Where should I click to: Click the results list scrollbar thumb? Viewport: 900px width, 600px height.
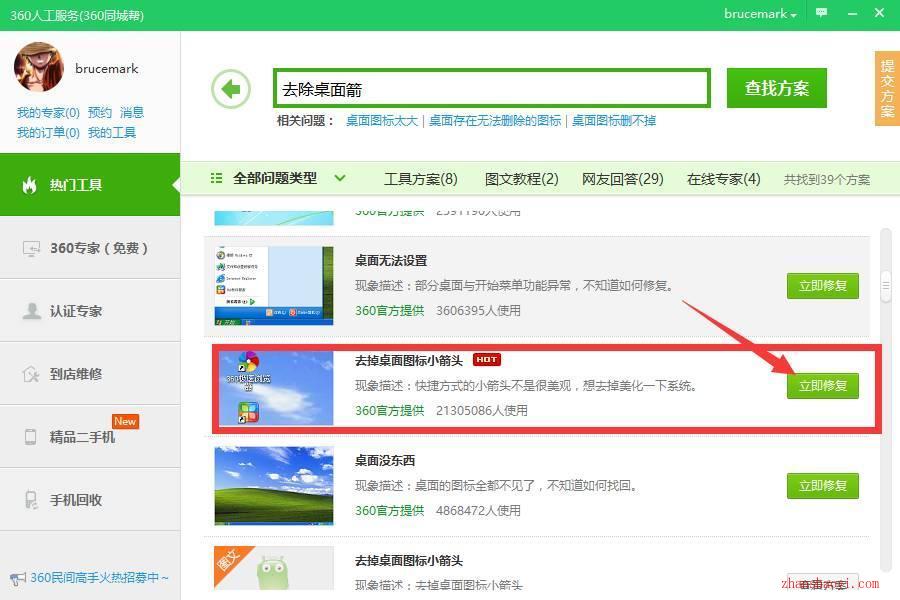pos(886,285)
